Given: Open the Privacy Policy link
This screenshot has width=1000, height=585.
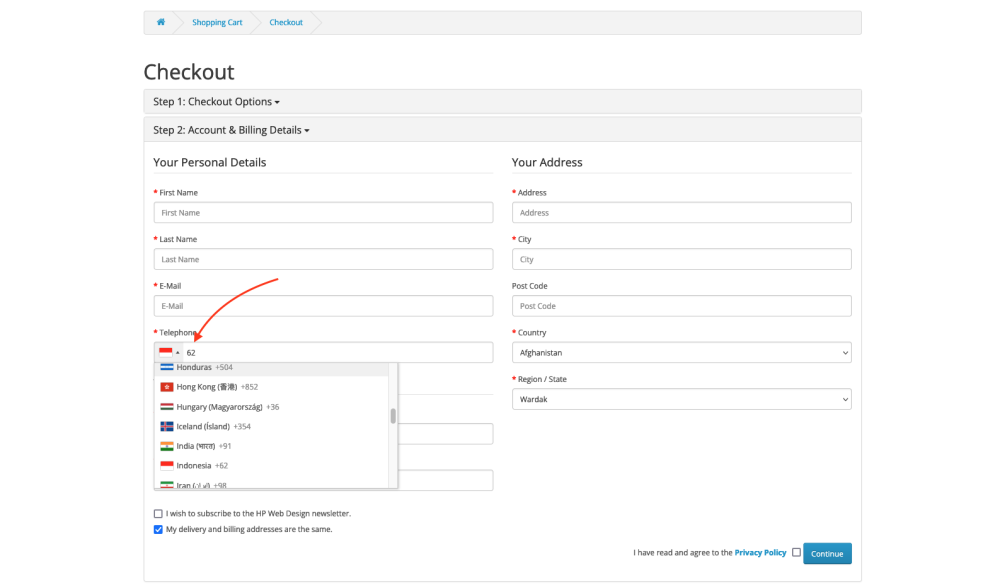Looking at the screenshot, I should [x=760, y=552].
